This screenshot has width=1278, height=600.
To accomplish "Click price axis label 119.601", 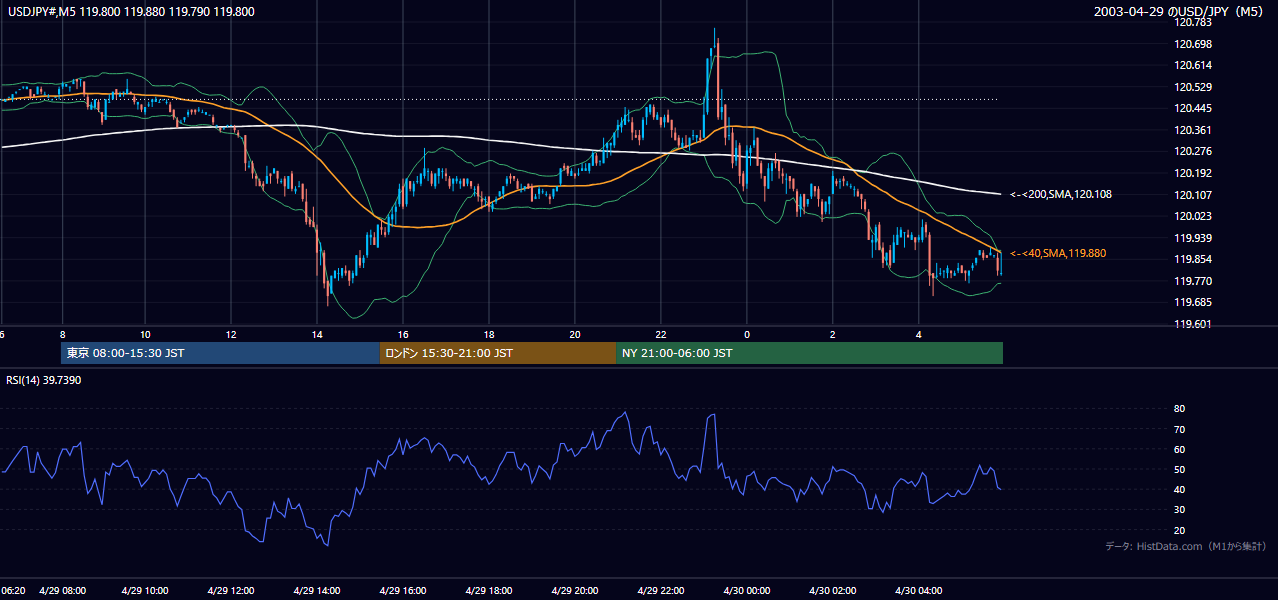I will [1195, 324].
